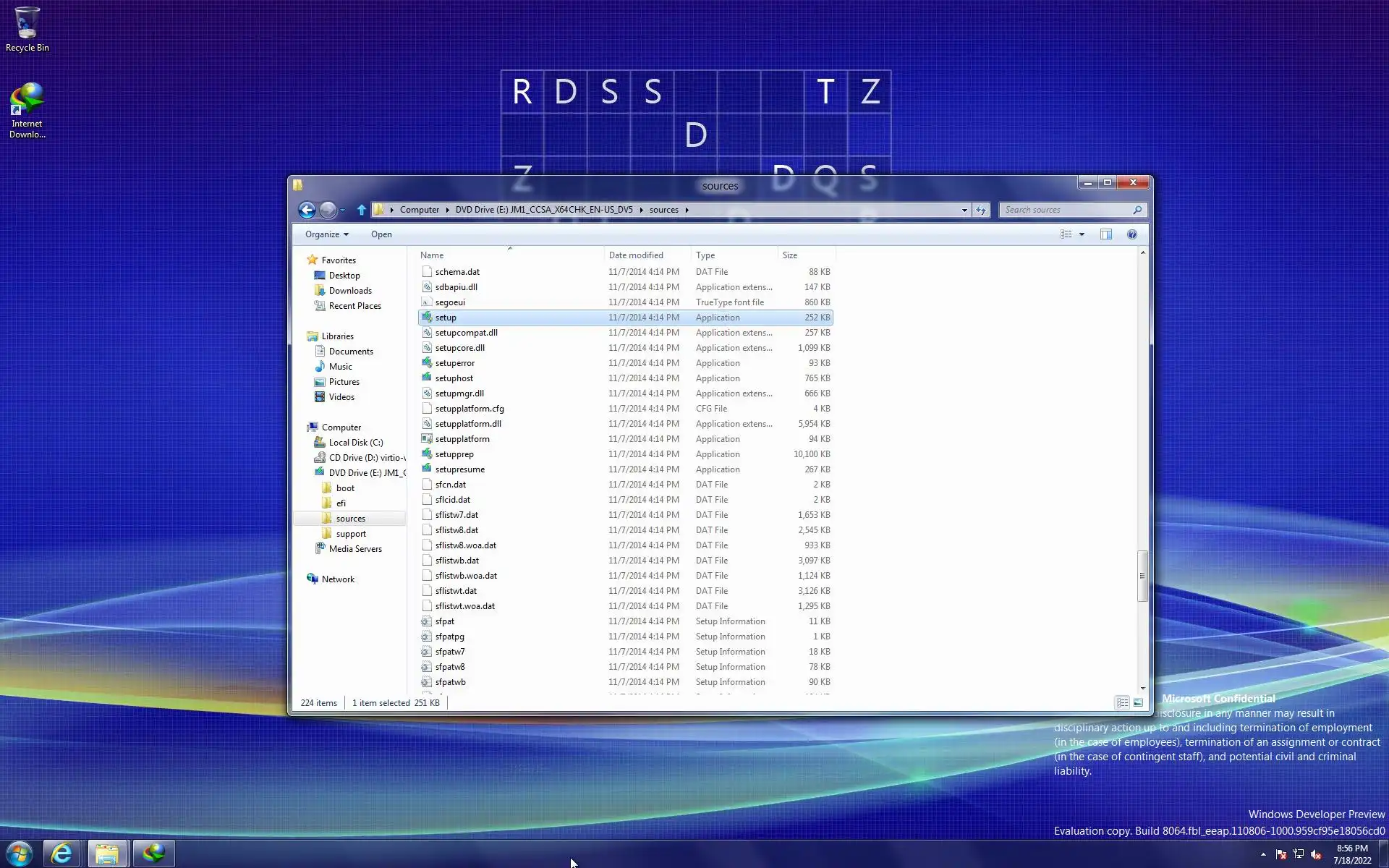Click the refresh button beside the address bar
Viewport: 1389px width, 868px height.
click(x=981, y=210)
